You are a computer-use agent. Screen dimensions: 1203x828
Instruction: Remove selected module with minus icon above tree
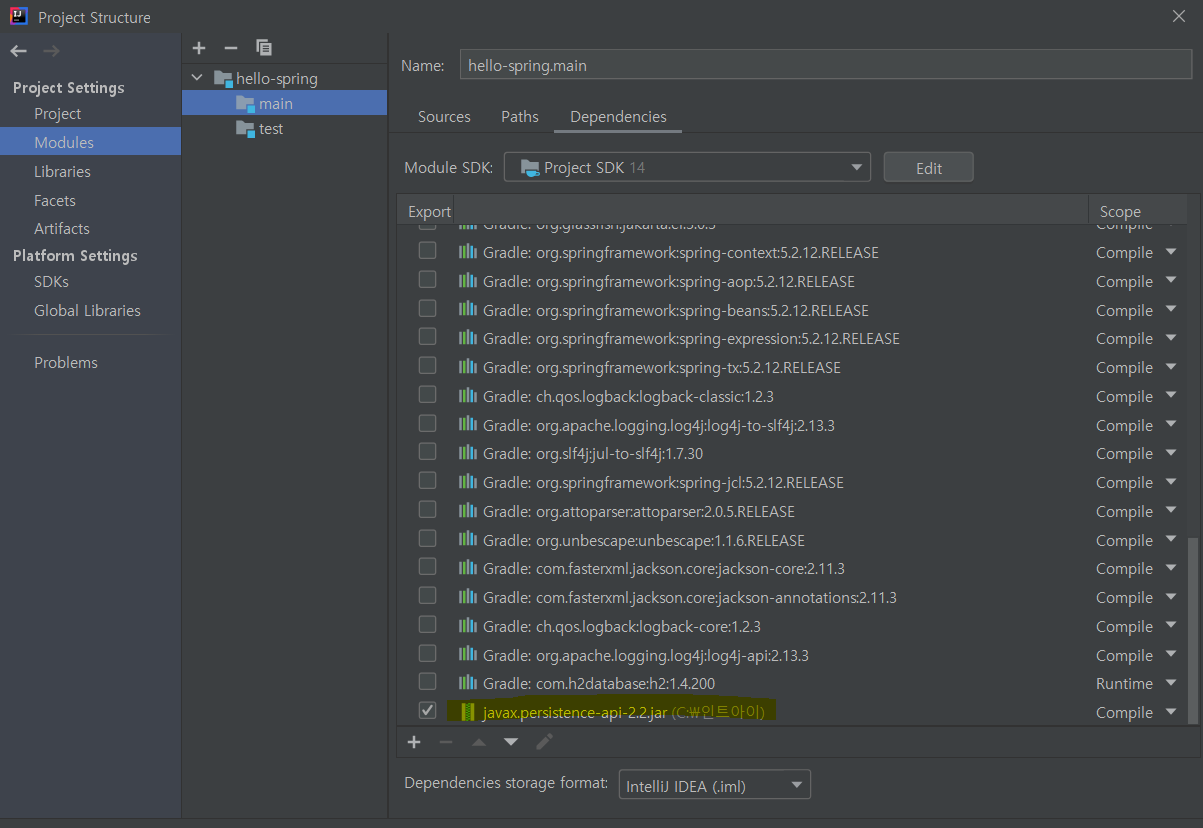pyautogui.click(x=231, y=47)
